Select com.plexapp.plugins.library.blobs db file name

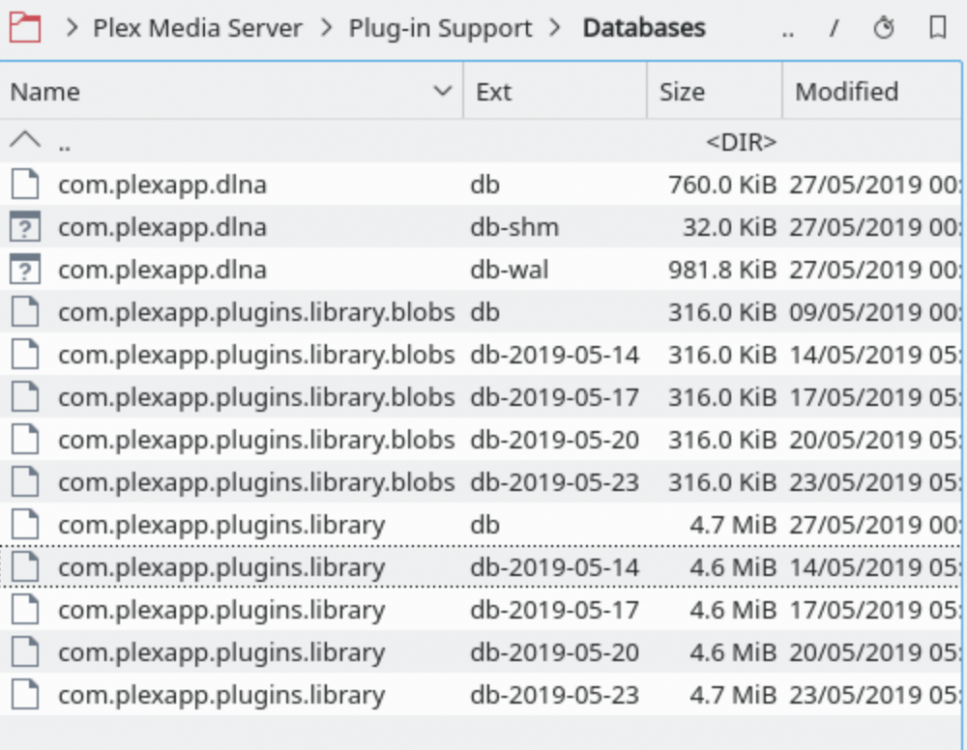[x=257, y=313]
